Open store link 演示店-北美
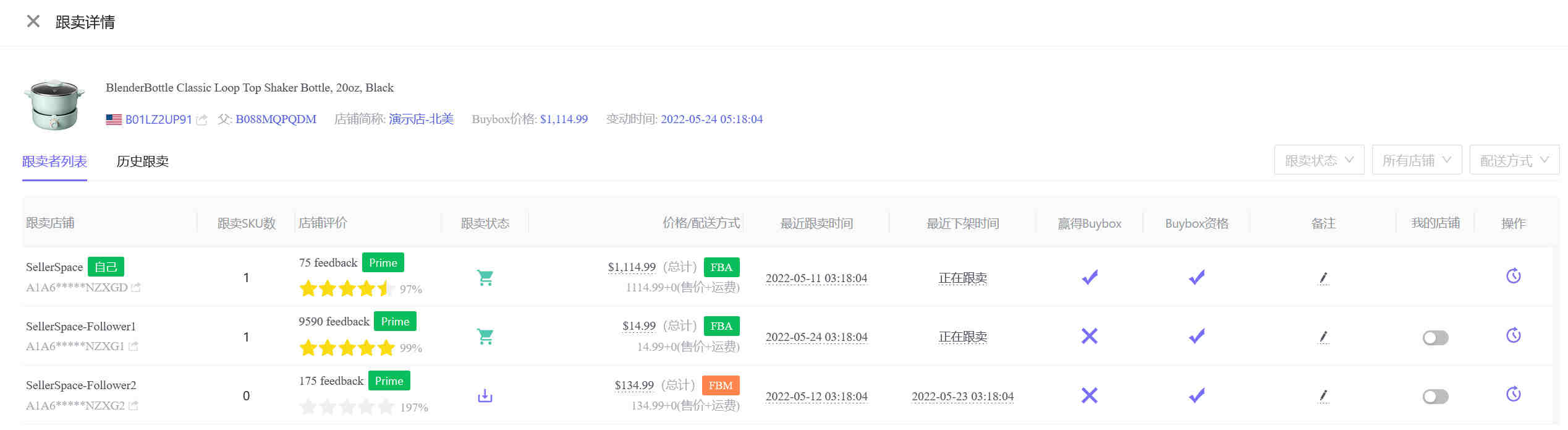 pos(421,119)
